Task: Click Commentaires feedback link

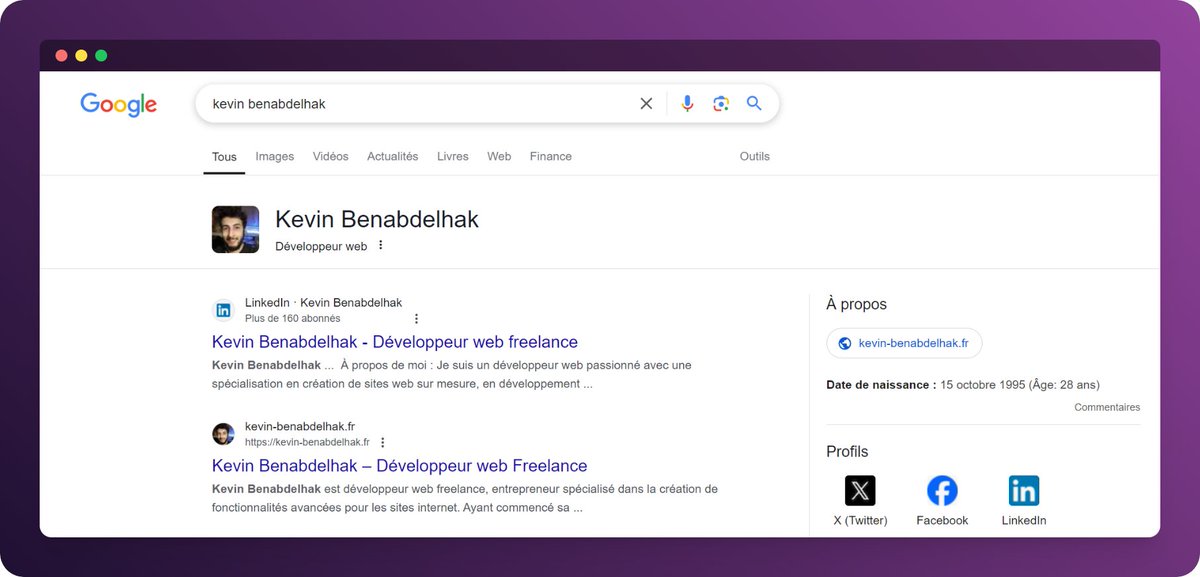Action: pyautogui.click(x=1107, y=407)
